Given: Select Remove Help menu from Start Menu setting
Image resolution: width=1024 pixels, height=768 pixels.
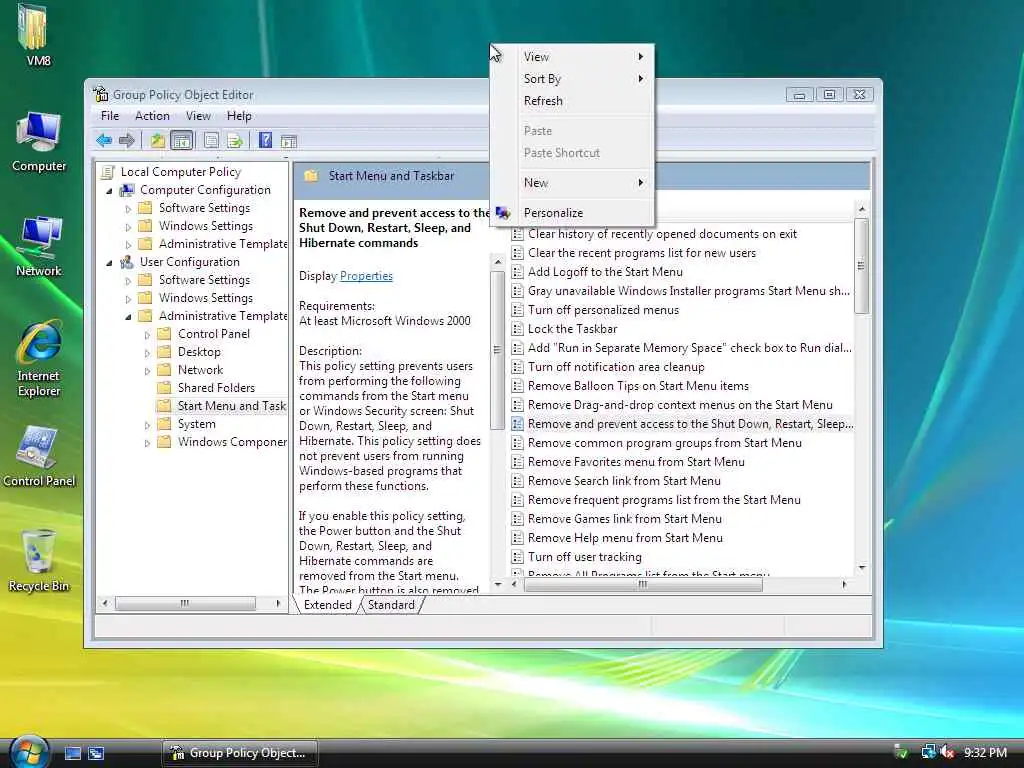Looking at the screenshot, I should (616, 537).
